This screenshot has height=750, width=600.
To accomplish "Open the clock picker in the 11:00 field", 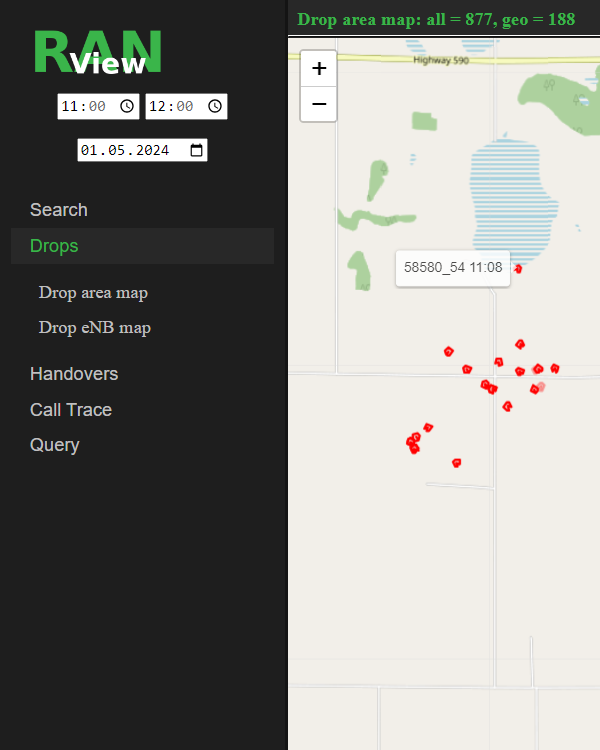I will pos(127,107).
